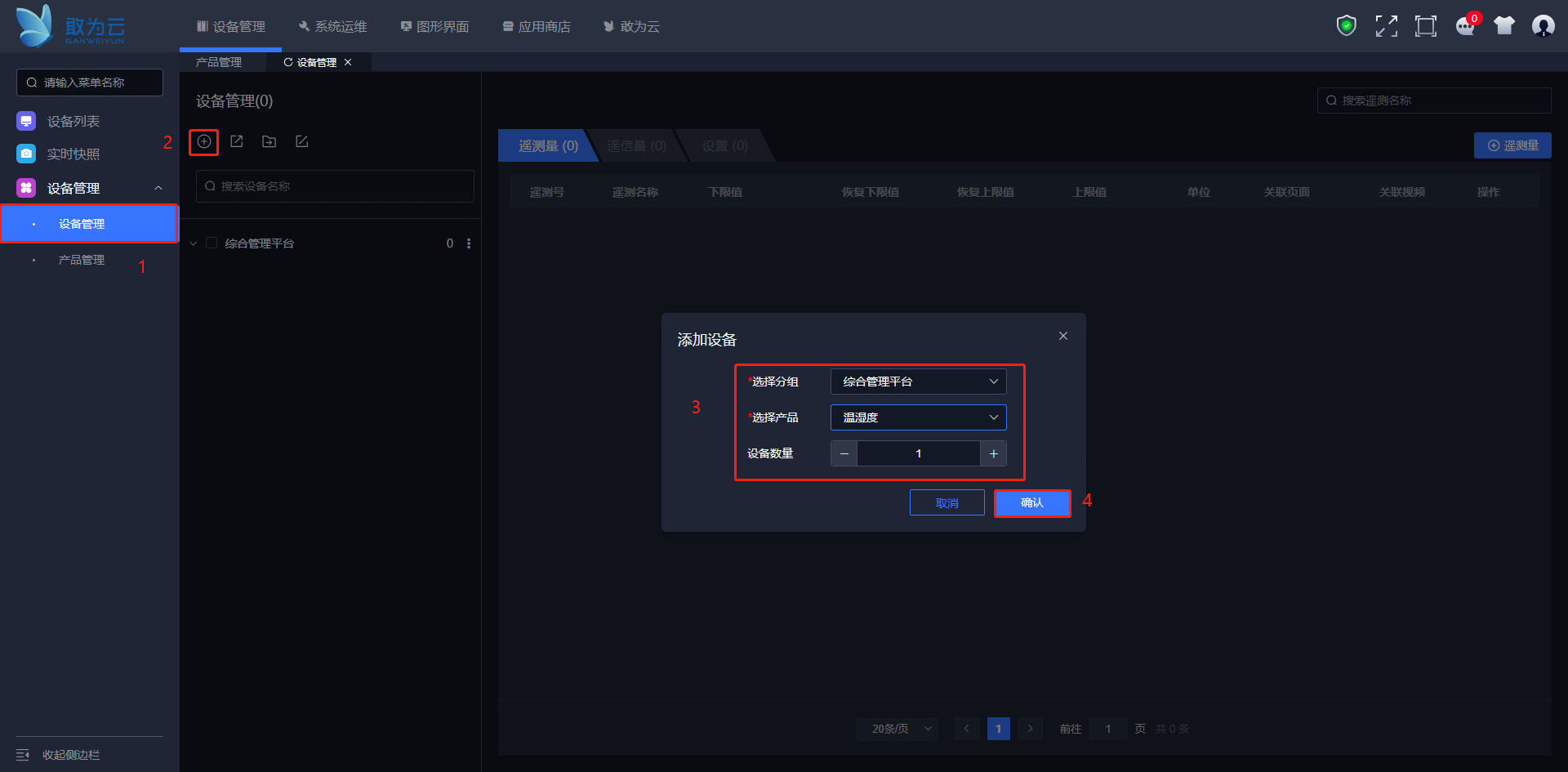Open the messages chat bubble icon
The height and width of the screenshot is (772, 1568).
click(1466, 26)
